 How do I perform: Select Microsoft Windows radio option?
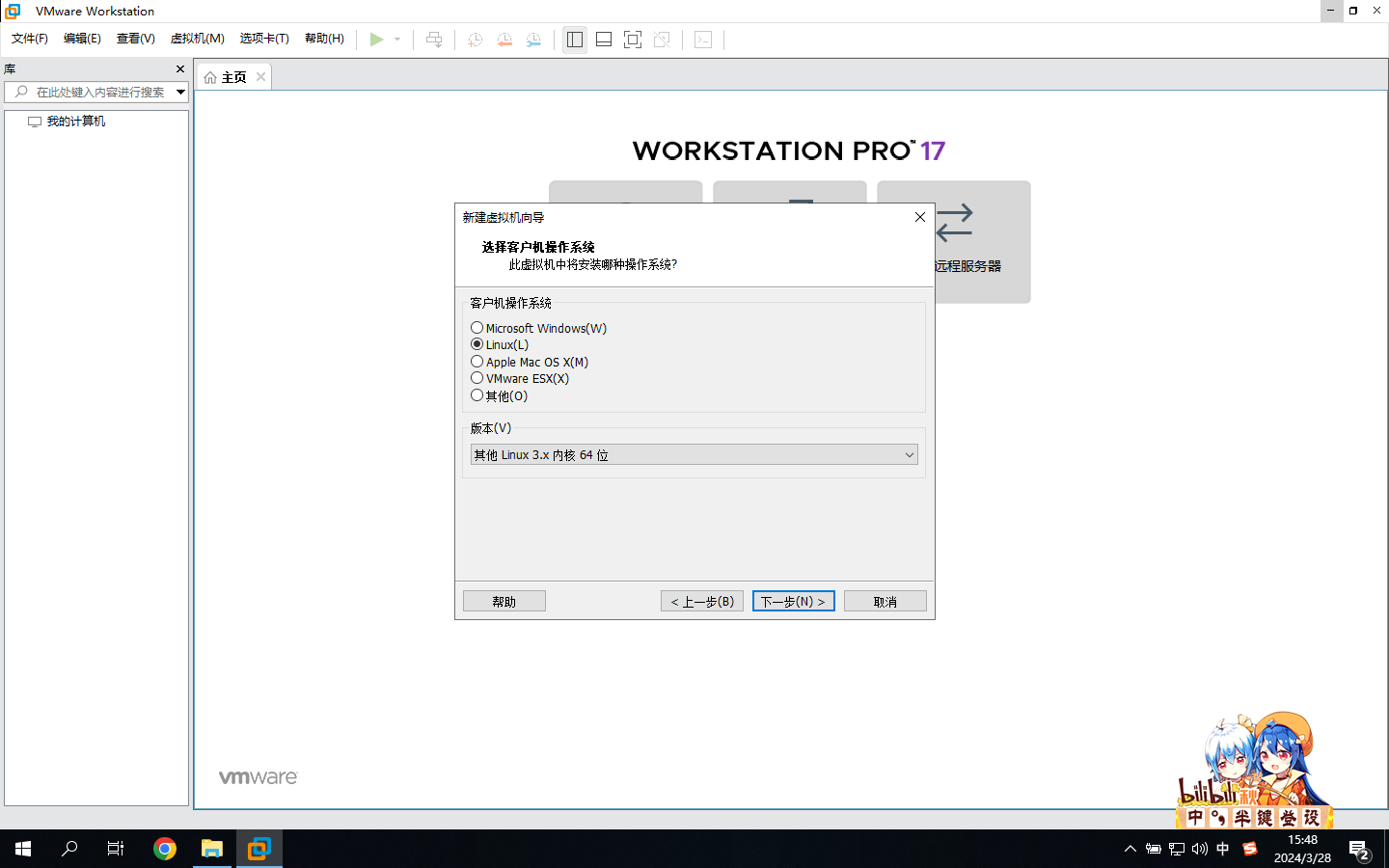pos(477,328)
